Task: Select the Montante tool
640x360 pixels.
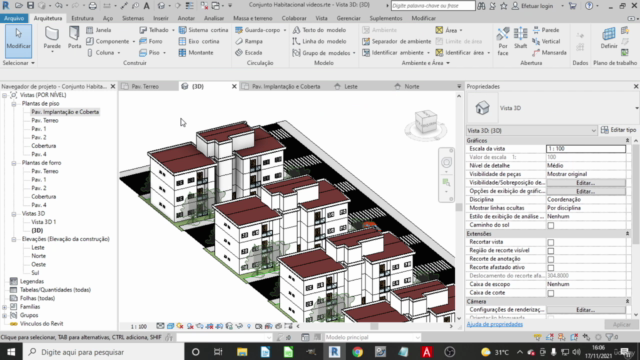Action: click(196, 53)
